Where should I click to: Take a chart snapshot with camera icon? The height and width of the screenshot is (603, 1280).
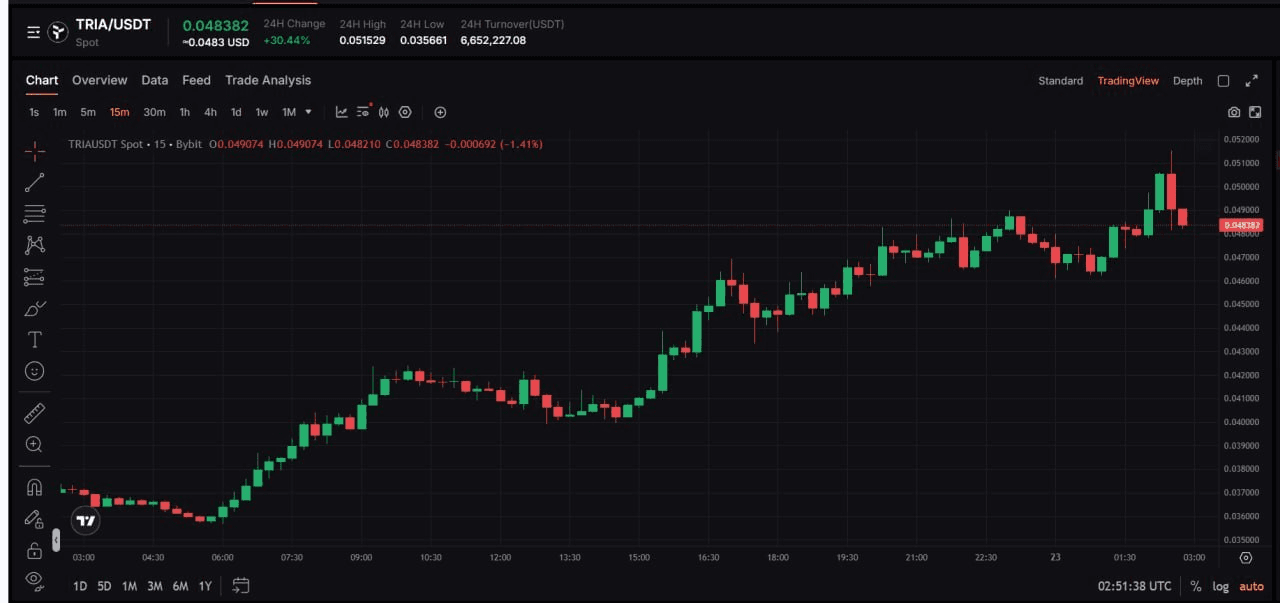click(x=1234, y=112)
